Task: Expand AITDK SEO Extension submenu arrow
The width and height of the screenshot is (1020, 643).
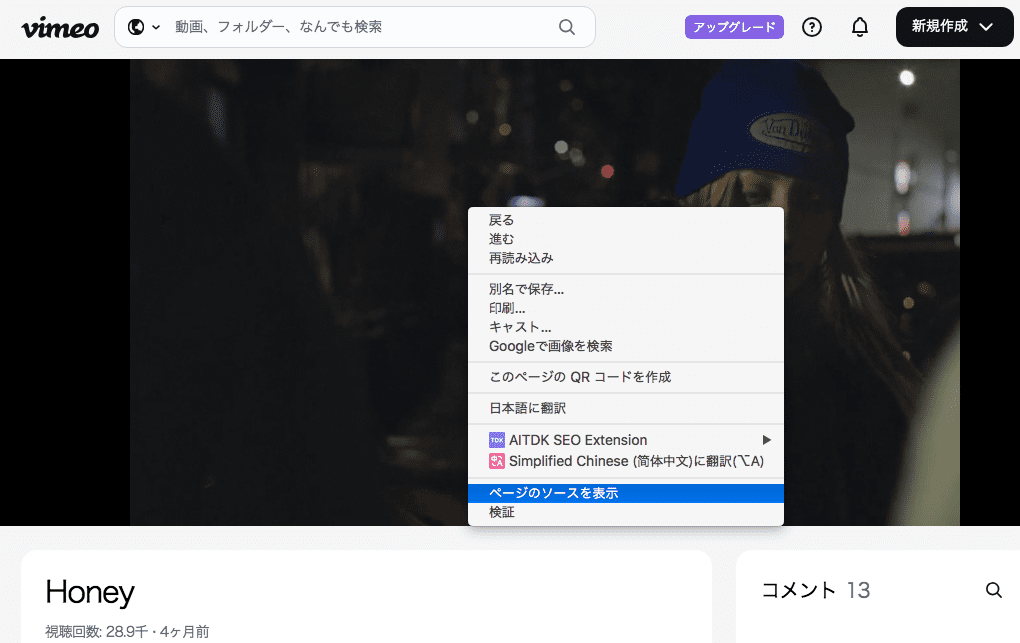Action: pyautogui.click(x=767, y=440)
